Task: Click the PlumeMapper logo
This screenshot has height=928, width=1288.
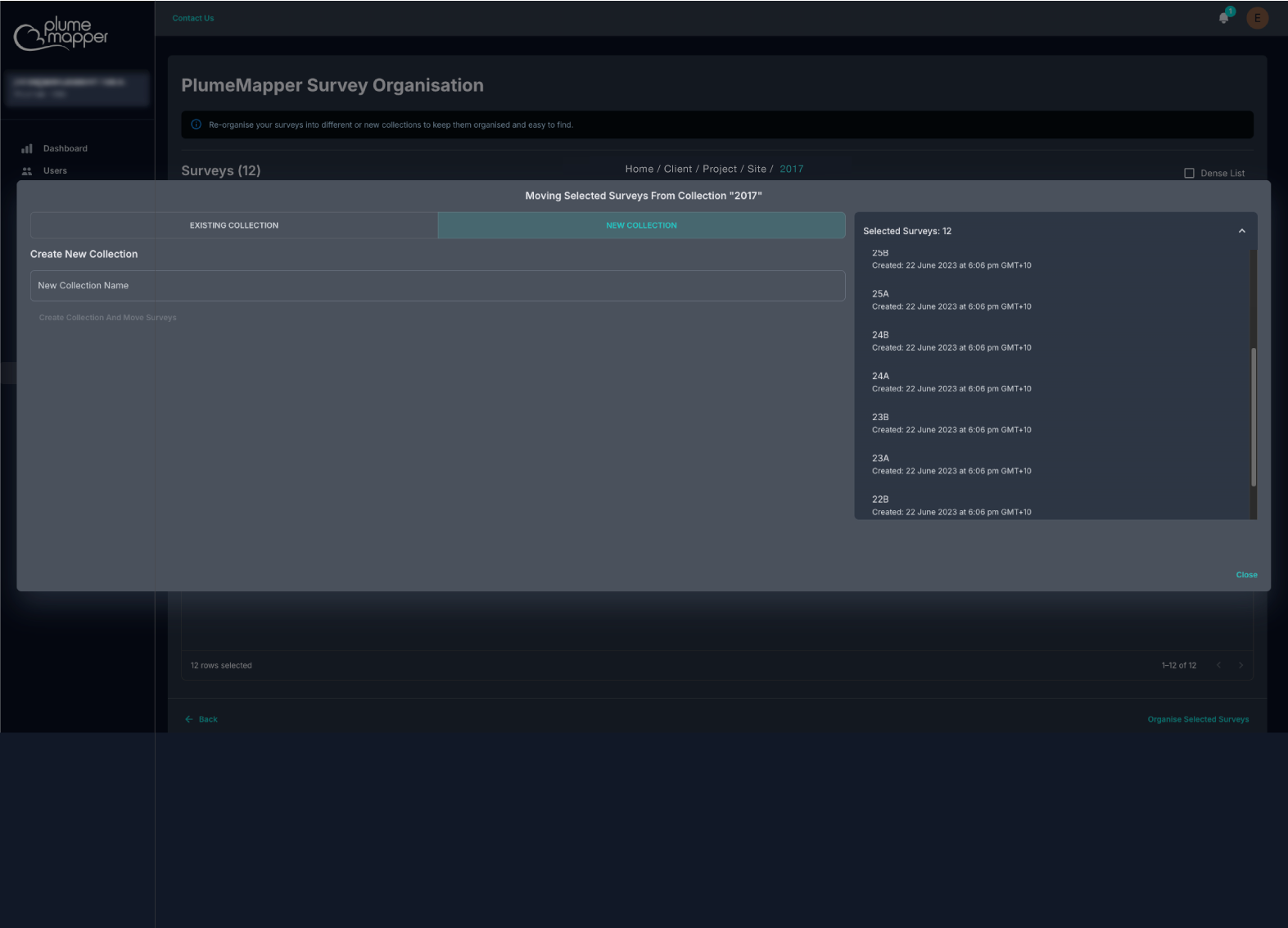Action: (x=61, y=34)
